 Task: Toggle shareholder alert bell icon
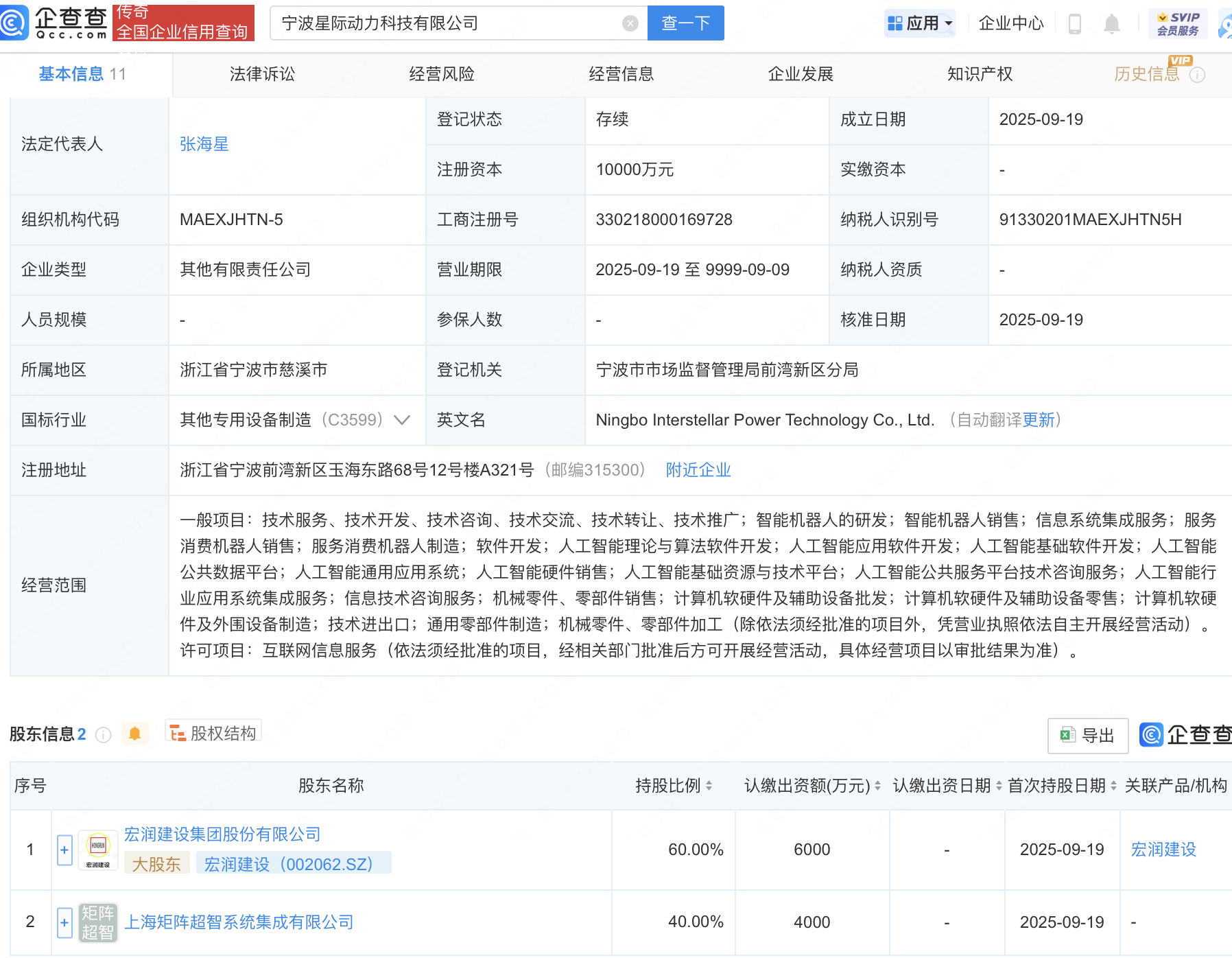tap(134, 734)
